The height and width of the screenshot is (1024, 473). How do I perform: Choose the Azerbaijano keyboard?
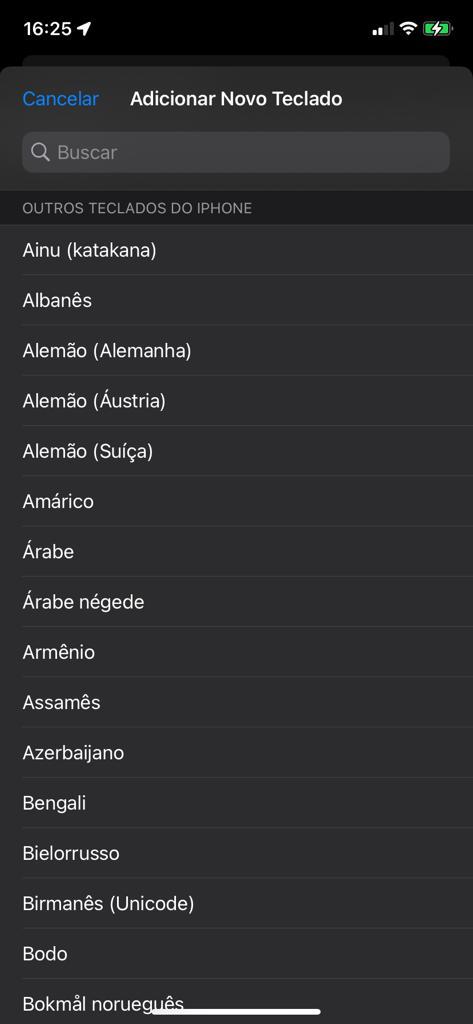coord(236,753)
